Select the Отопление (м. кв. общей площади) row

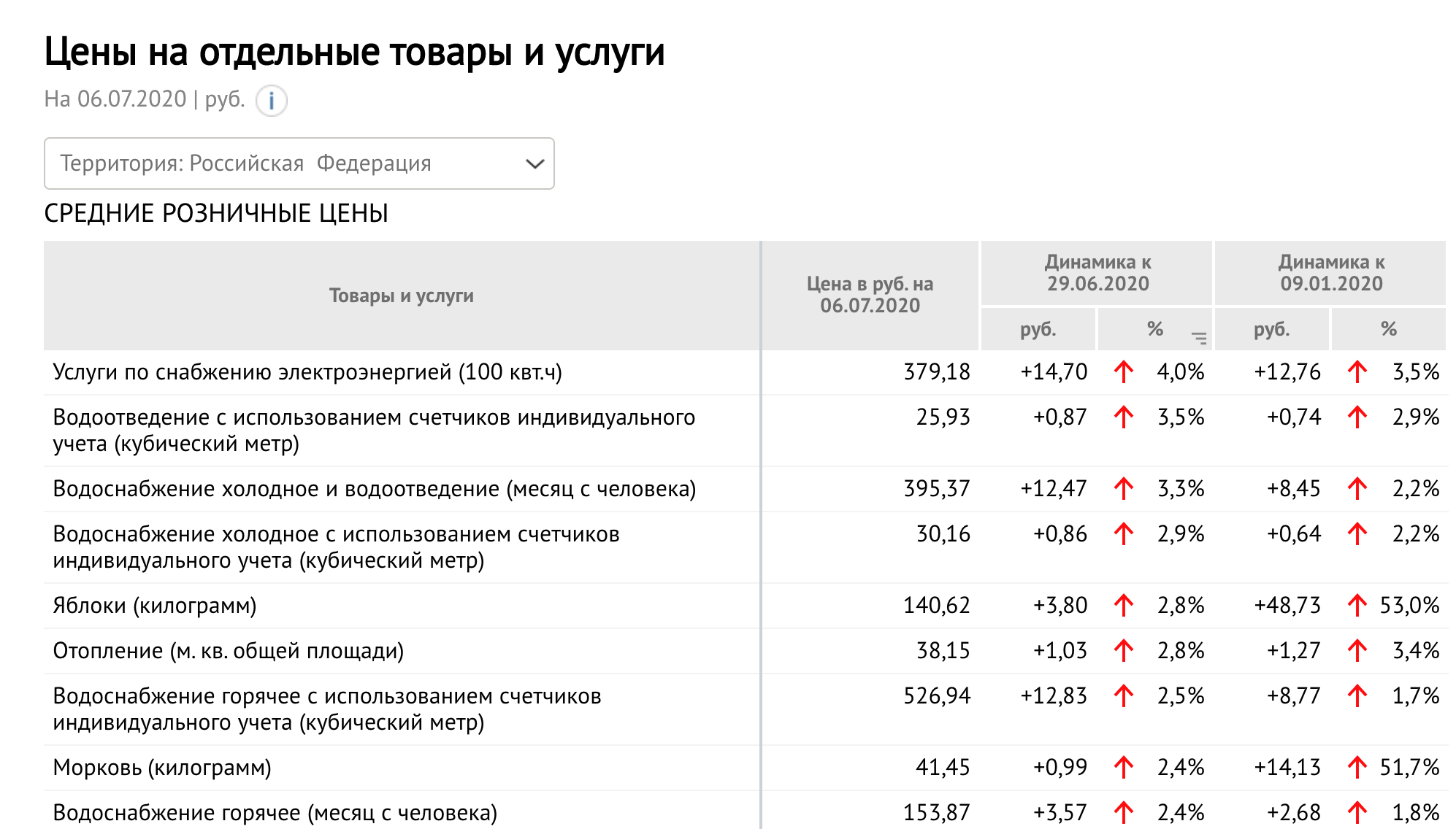pos(228,651)
